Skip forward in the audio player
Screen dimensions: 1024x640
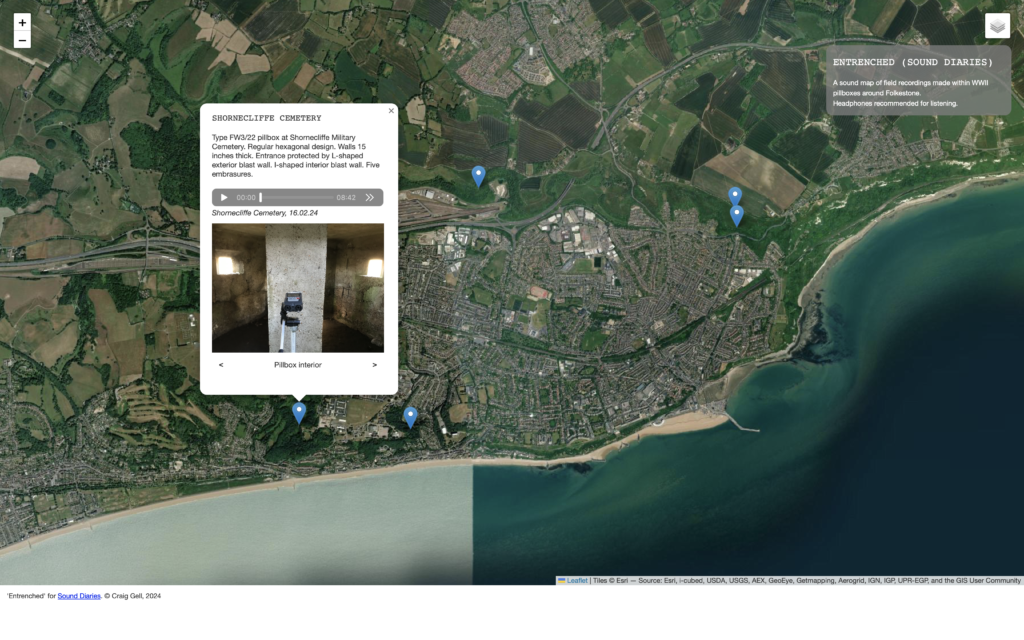point(370,197)
